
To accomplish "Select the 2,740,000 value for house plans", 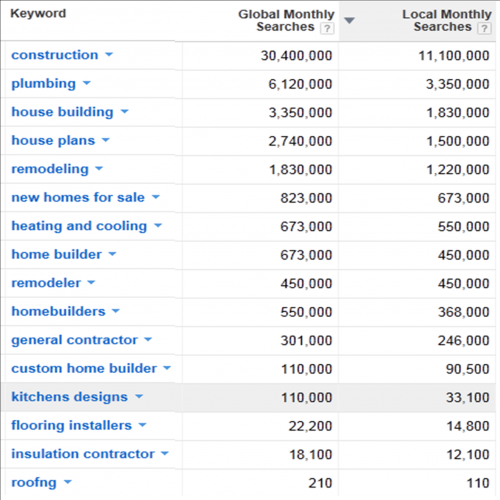I will pos(300,141).
